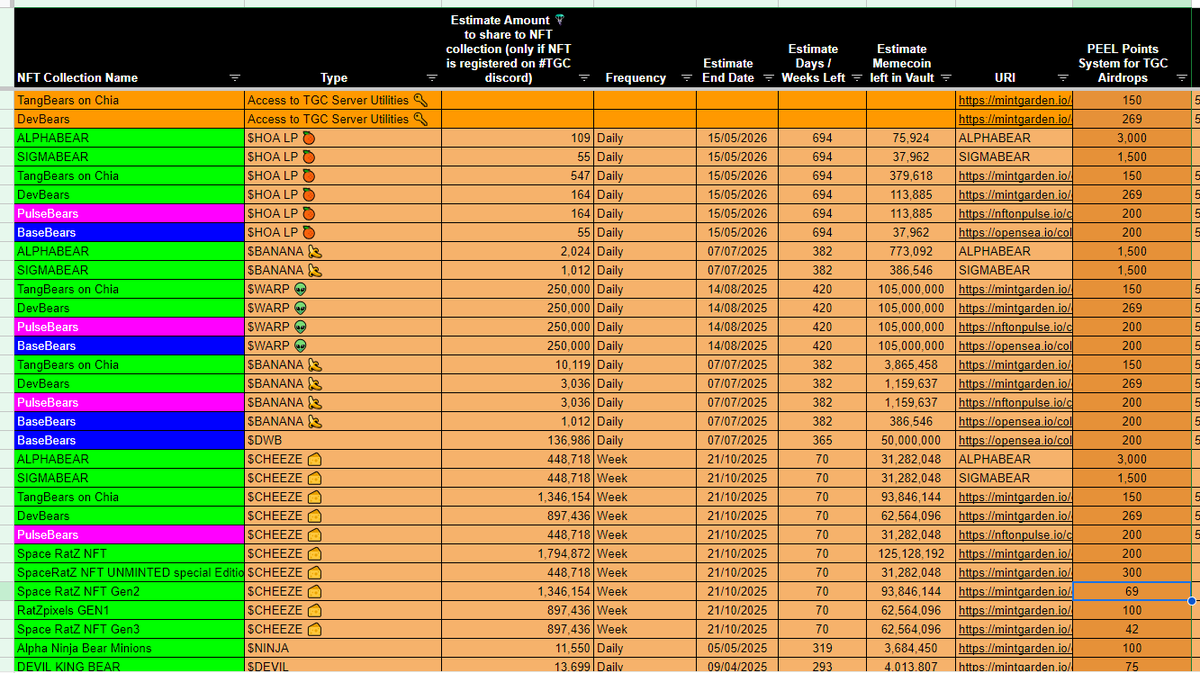This screenshot has height=673, width=1200.
Task: Open the nftonpulse link in the PulseBears $CHEEZE row
Action: click(1015, 535)
